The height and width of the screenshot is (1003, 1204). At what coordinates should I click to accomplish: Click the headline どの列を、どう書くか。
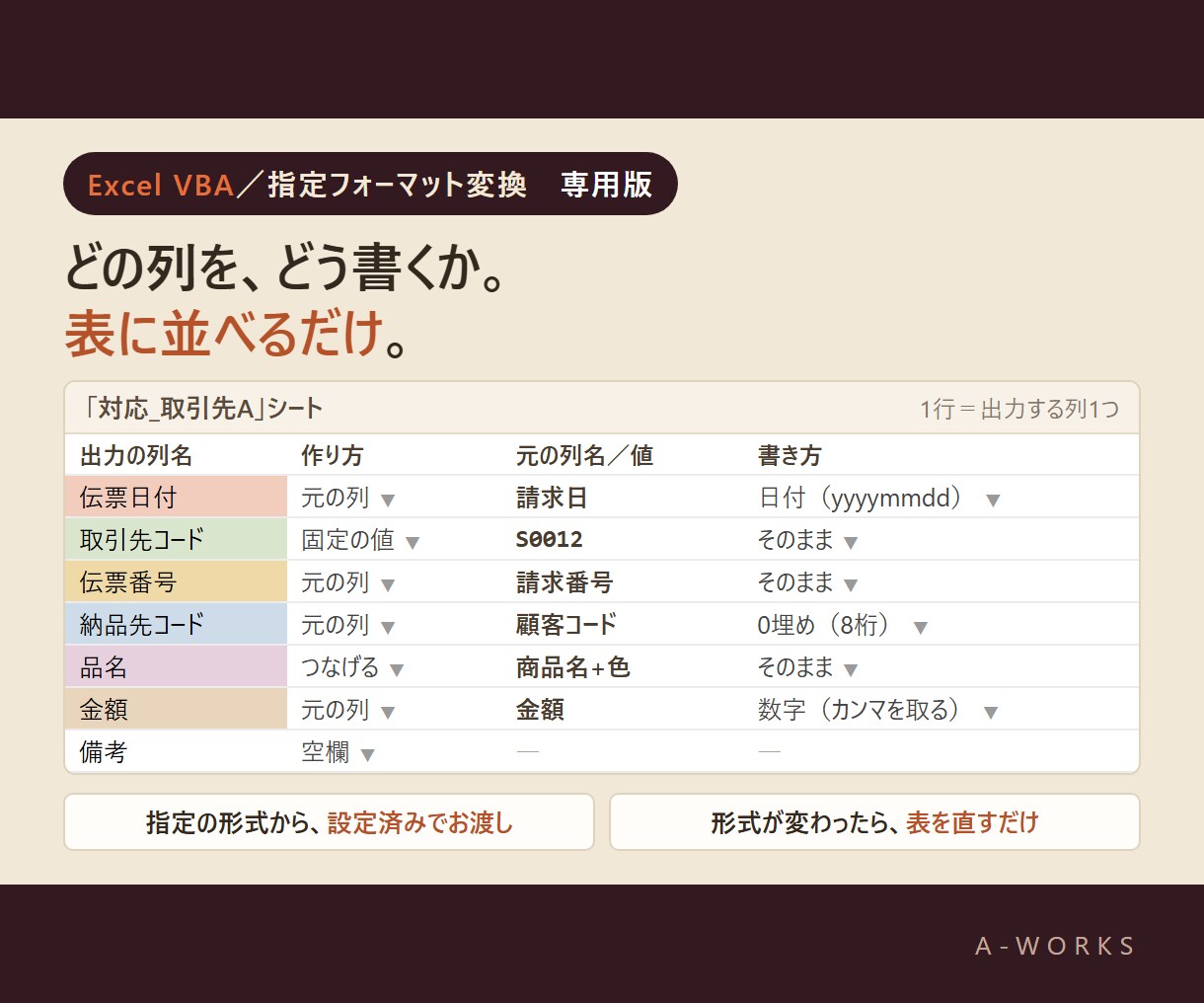(286, 268)
